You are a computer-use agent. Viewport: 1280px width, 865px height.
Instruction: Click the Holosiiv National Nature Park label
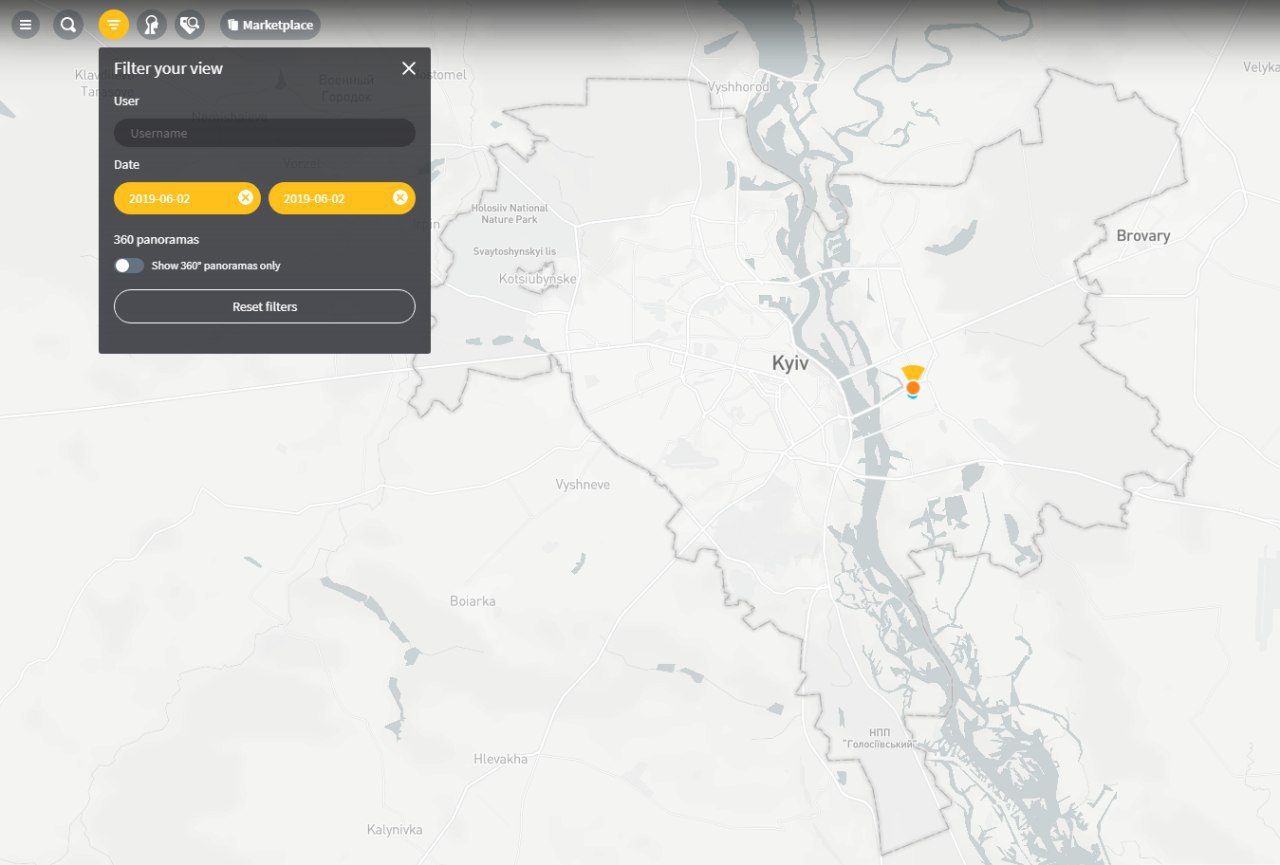point(510,213)
